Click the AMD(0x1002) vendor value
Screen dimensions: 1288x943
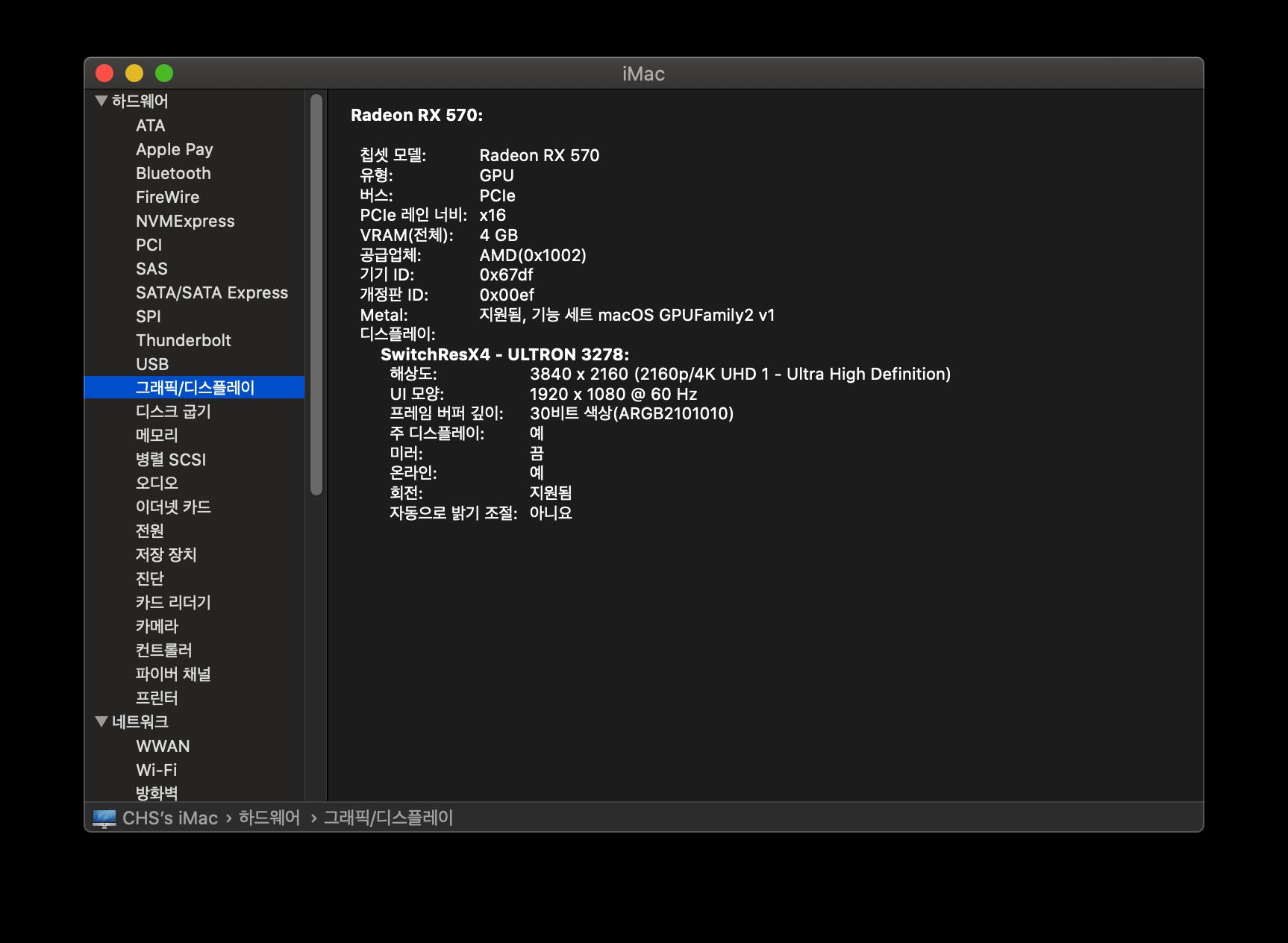pyautogui.click(x=533, y=255)
